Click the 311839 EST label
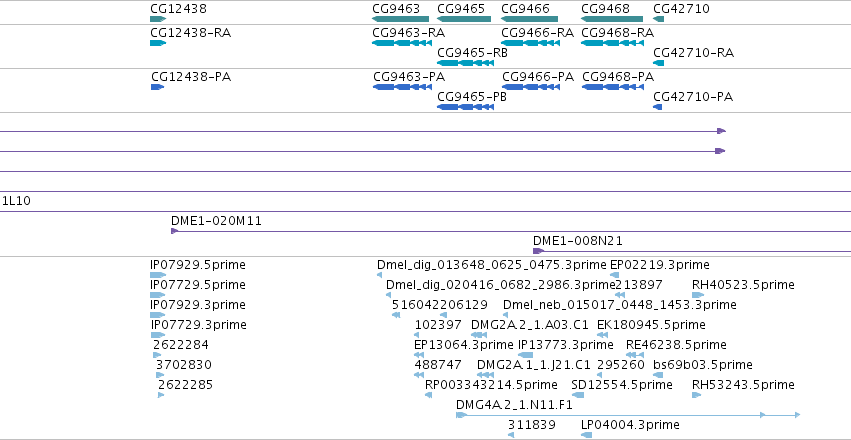851x440 pixels. click(x=532, y=424)
